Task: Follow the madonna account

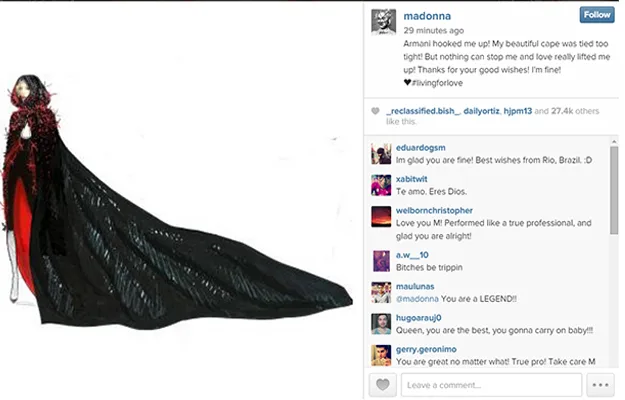Action: 597,15
